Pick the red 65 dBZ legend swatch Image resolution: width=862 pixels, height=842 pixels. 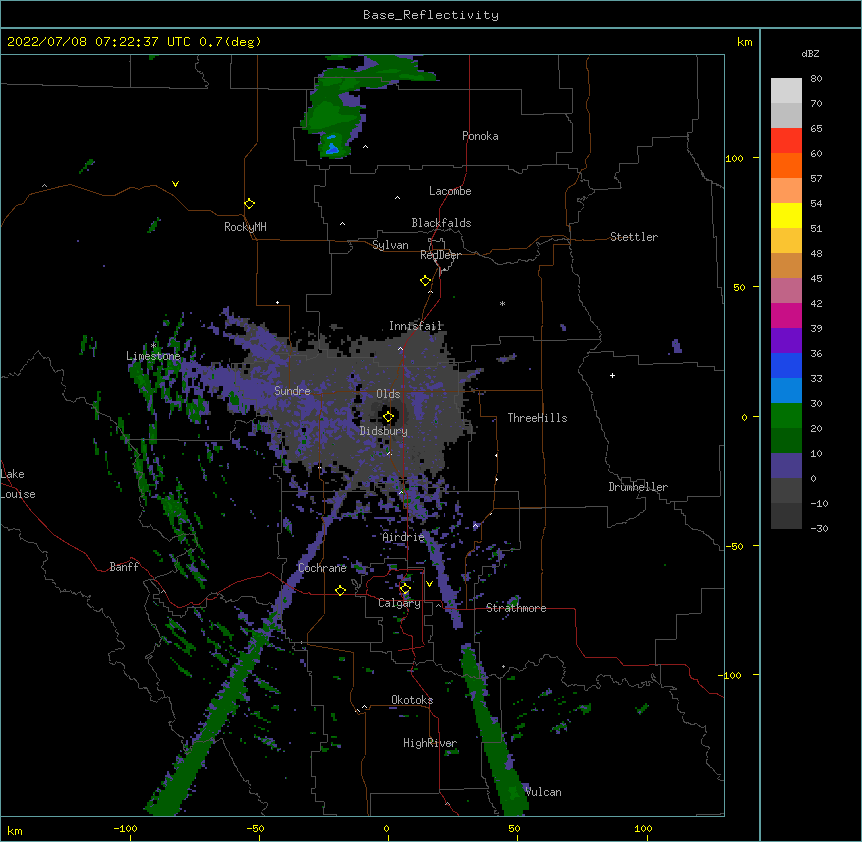pos(786,141)
